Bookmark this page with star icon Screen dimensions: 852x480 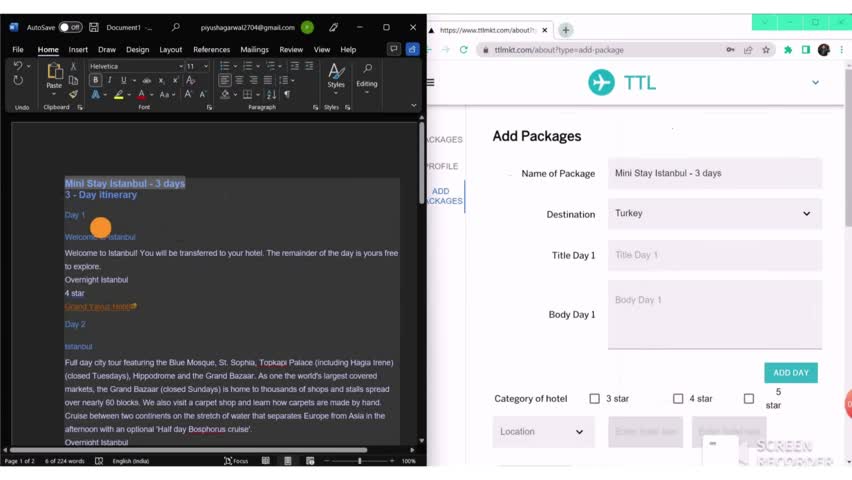(766, 50)
